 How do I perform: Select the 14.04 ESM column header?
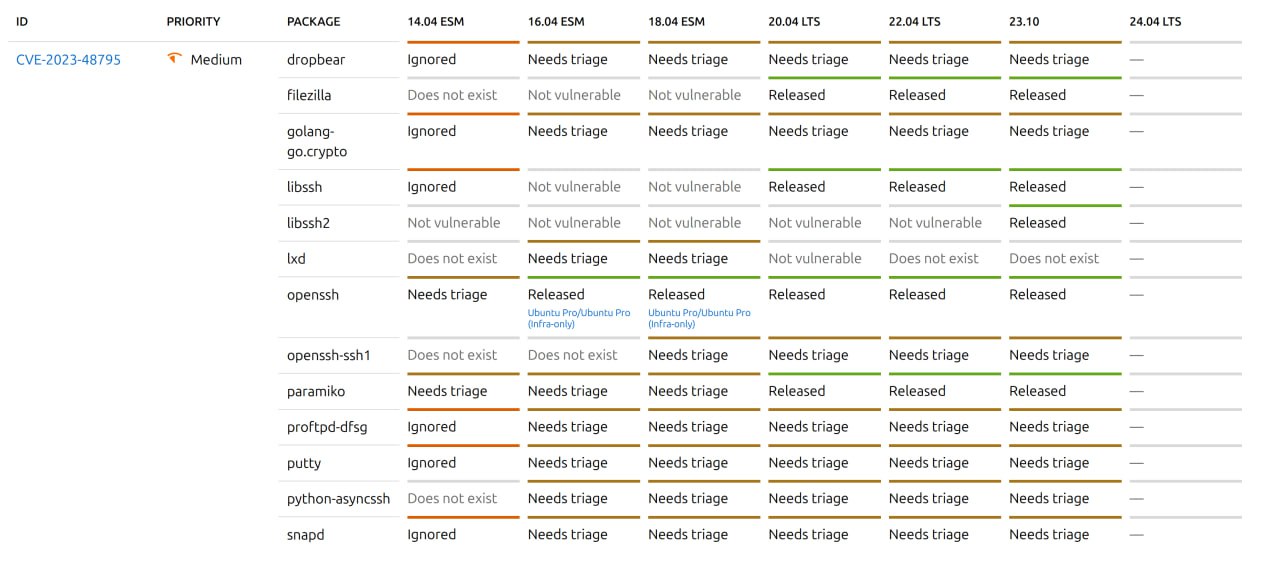point(434,21)
